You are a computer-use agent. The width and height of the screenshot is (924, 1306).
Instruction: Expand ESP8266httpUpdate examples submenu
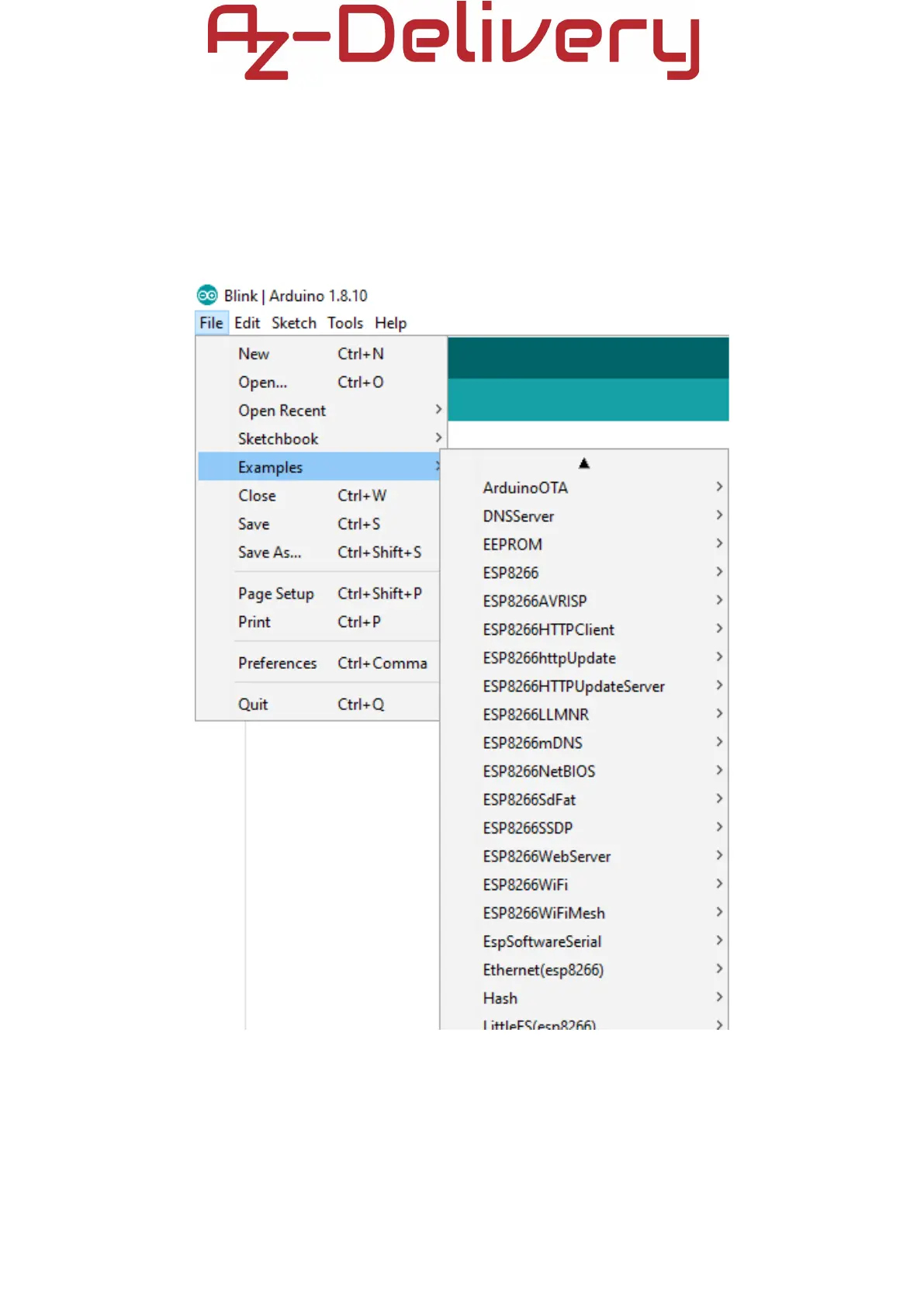coord(584,658)
